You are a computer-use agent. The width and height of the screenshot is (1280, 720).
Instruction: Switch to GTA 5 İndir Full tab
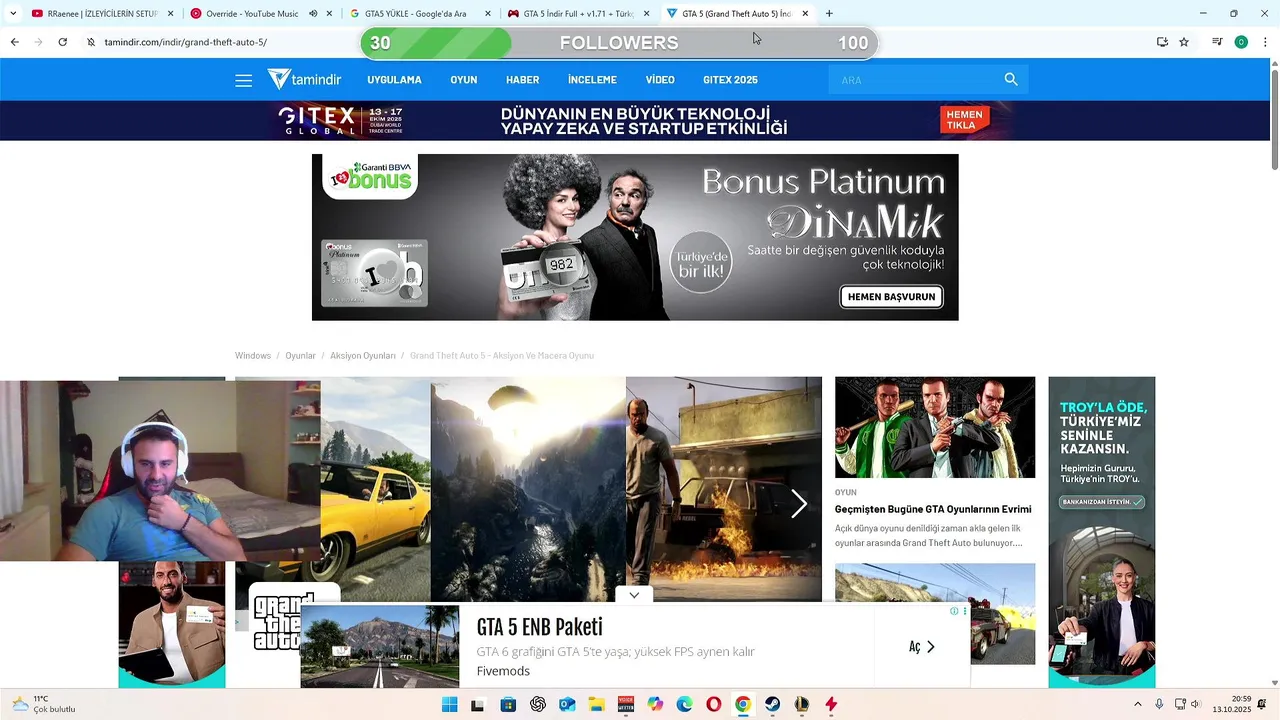click(578, 14)
